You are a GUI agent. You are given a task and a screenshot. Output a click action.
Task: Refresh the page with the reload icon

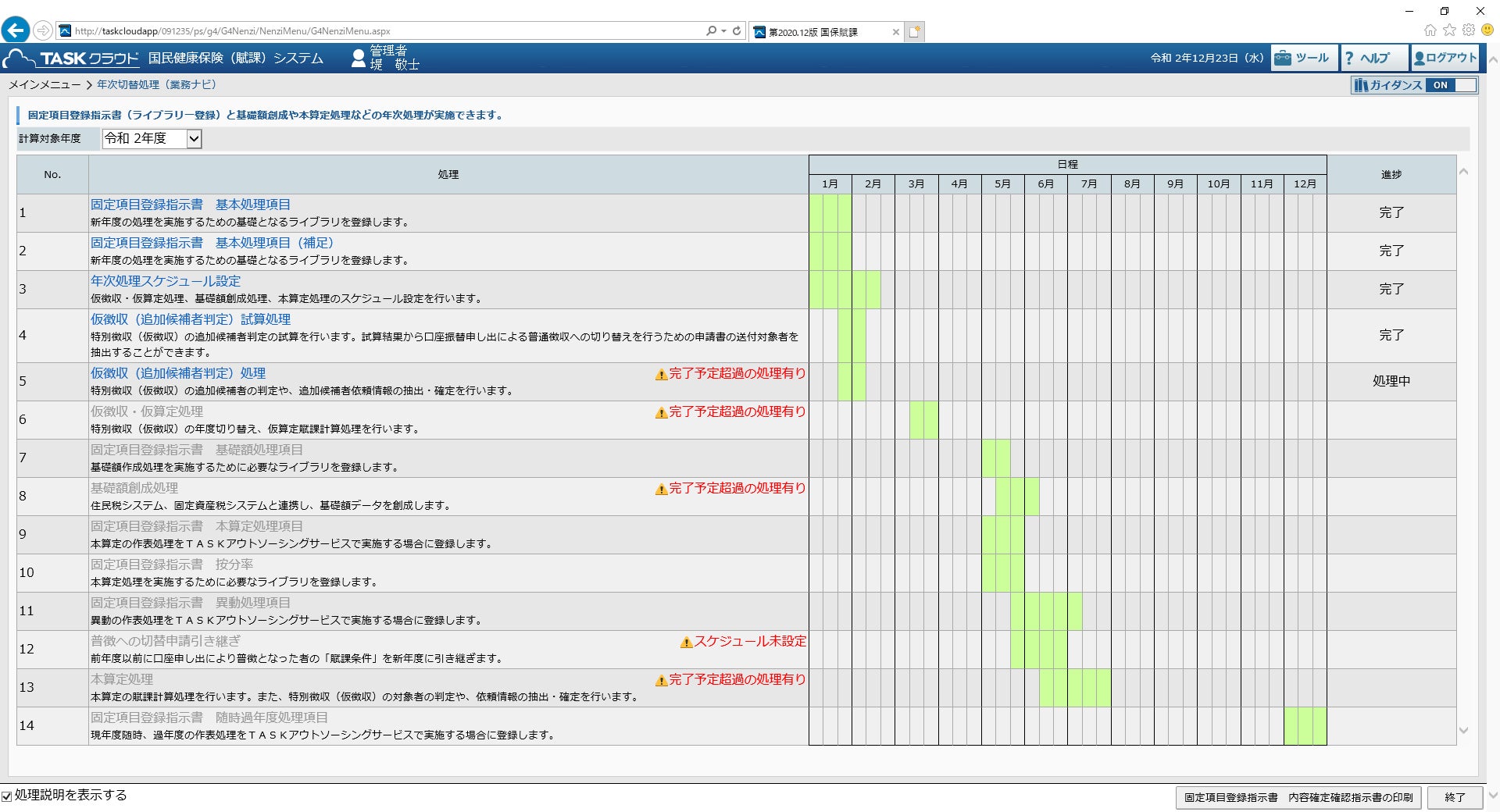[737, 30]
